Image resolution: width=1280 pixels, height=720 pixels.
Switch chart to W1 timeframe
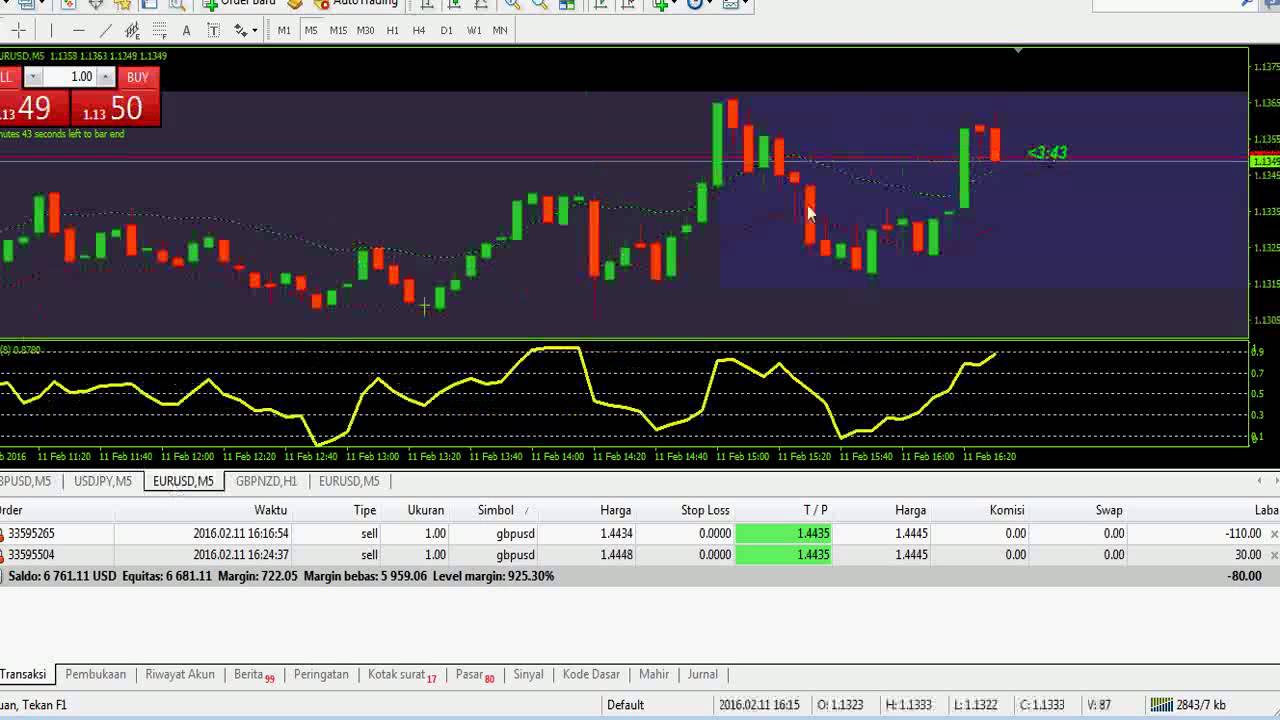[474, 31]
